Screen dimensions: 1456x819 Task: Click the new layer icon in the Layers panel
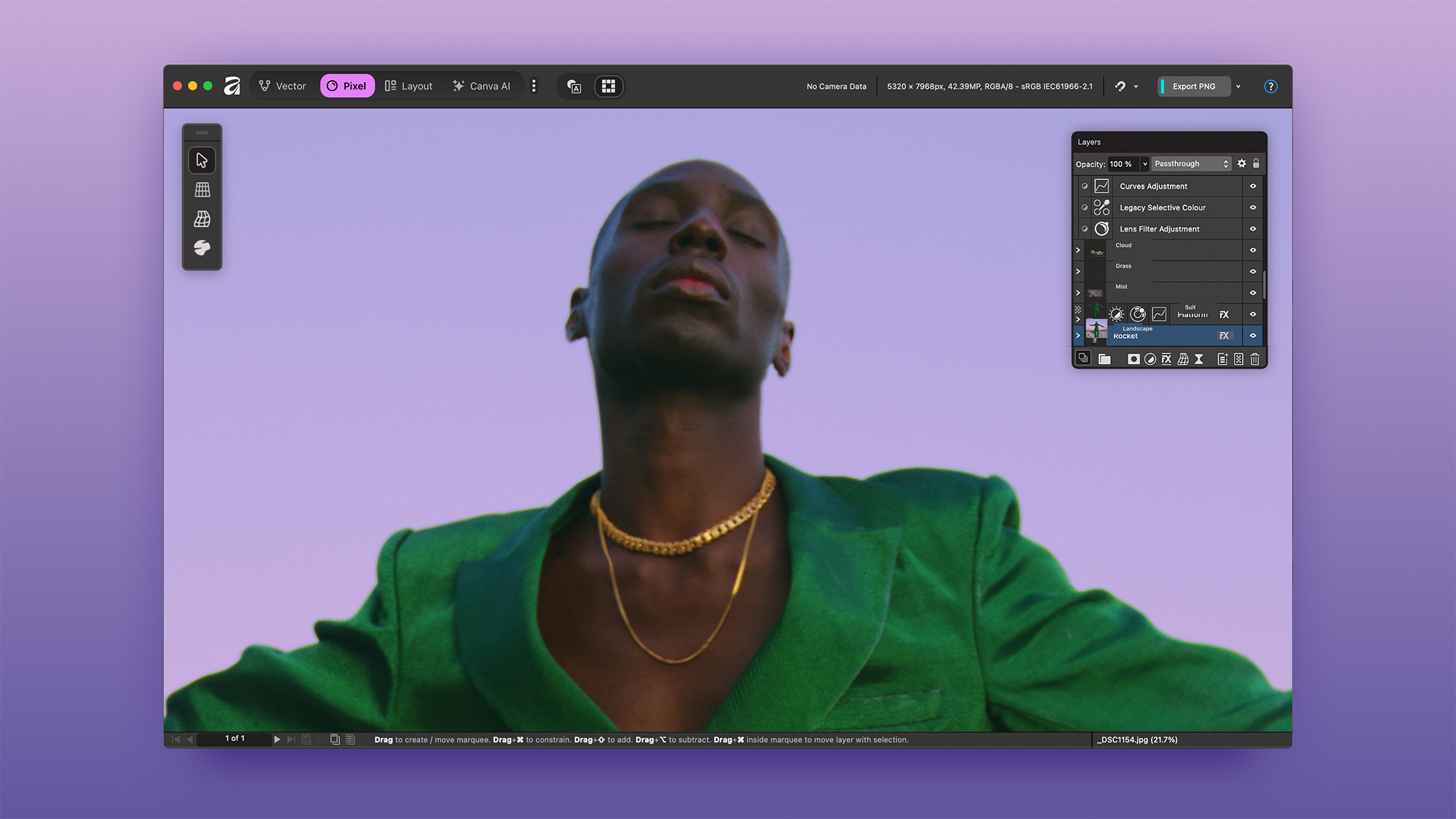point(1222,359)
